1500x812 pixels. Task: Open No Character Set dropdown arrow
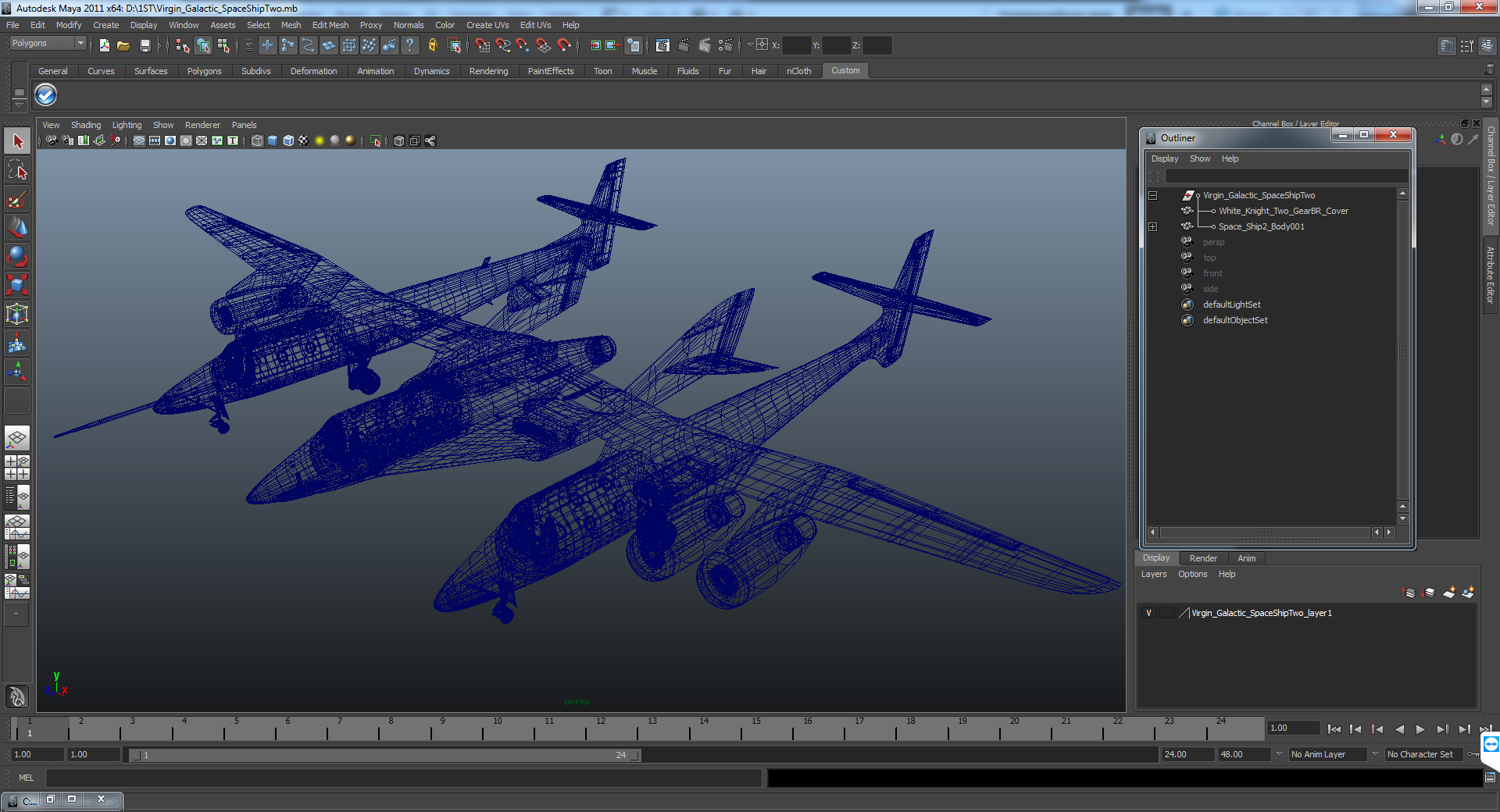click(x=1375, y=754)
